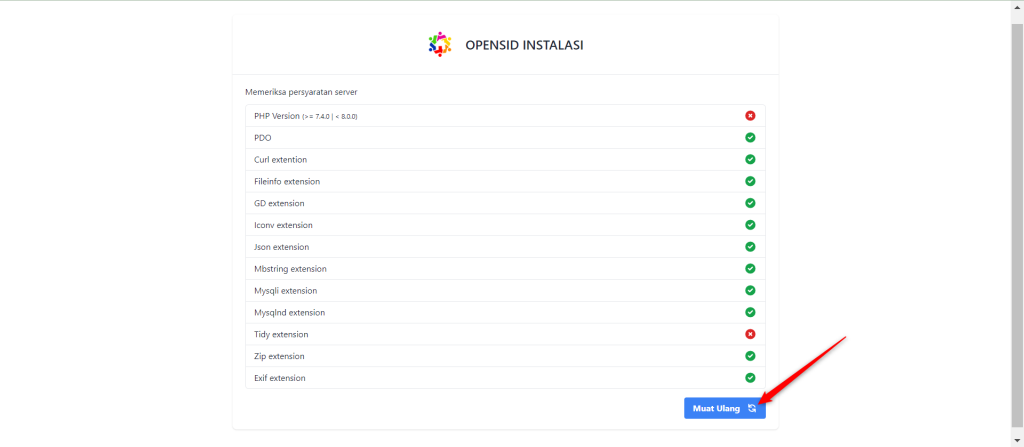Click the green check for Fileinfo extension
This screenshot has height=447, width=1024.
(750, 181)
